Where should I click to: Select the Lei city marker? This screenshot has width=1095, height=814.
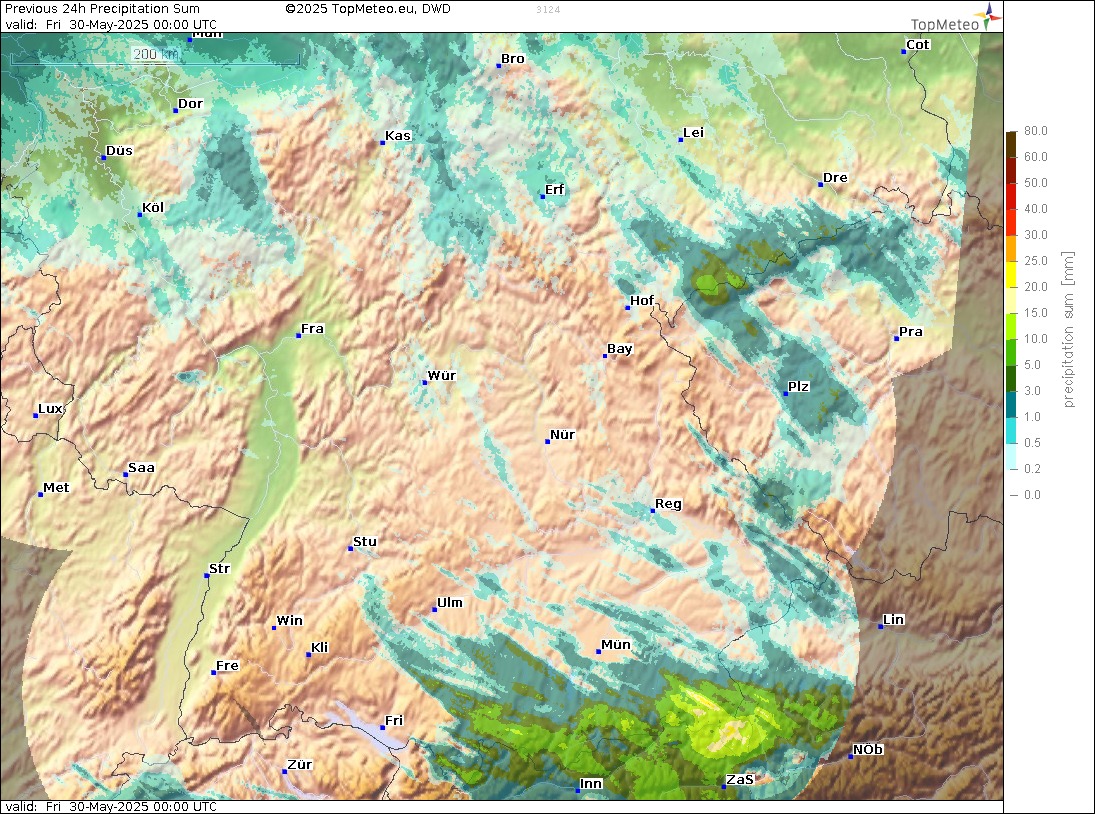(x=680, y=140)
